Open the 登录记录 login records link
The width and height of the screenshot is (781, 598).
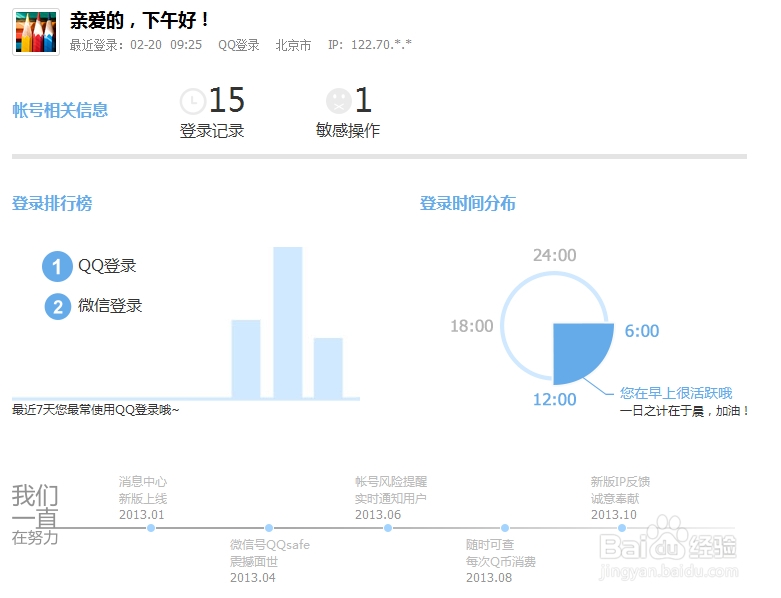(212, 131)
